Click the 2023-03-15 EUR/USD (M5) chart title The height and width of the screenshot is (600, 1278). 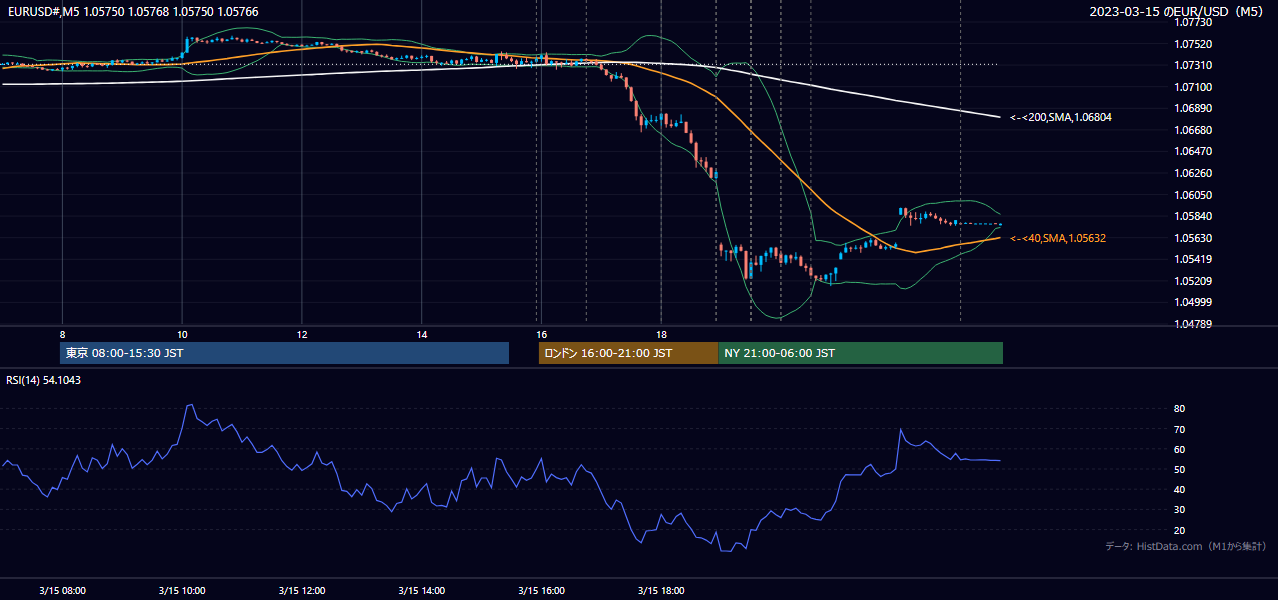[x=1177, y=11]
